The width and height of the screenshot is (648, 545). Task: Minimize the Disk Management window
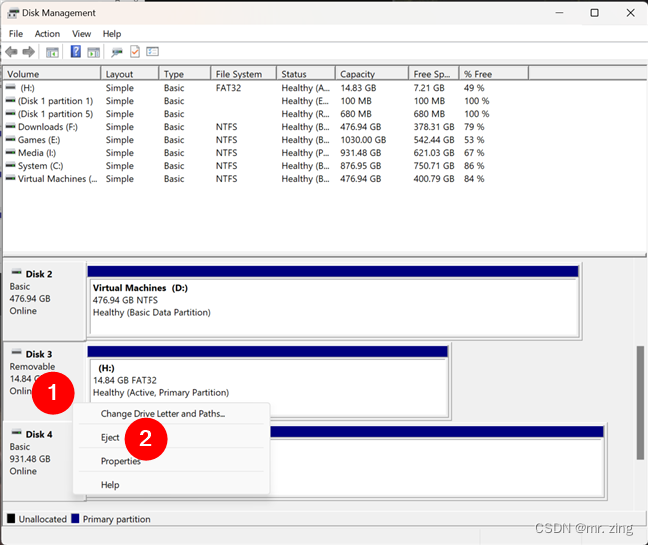pyautogui.click(x=559, y=13)
